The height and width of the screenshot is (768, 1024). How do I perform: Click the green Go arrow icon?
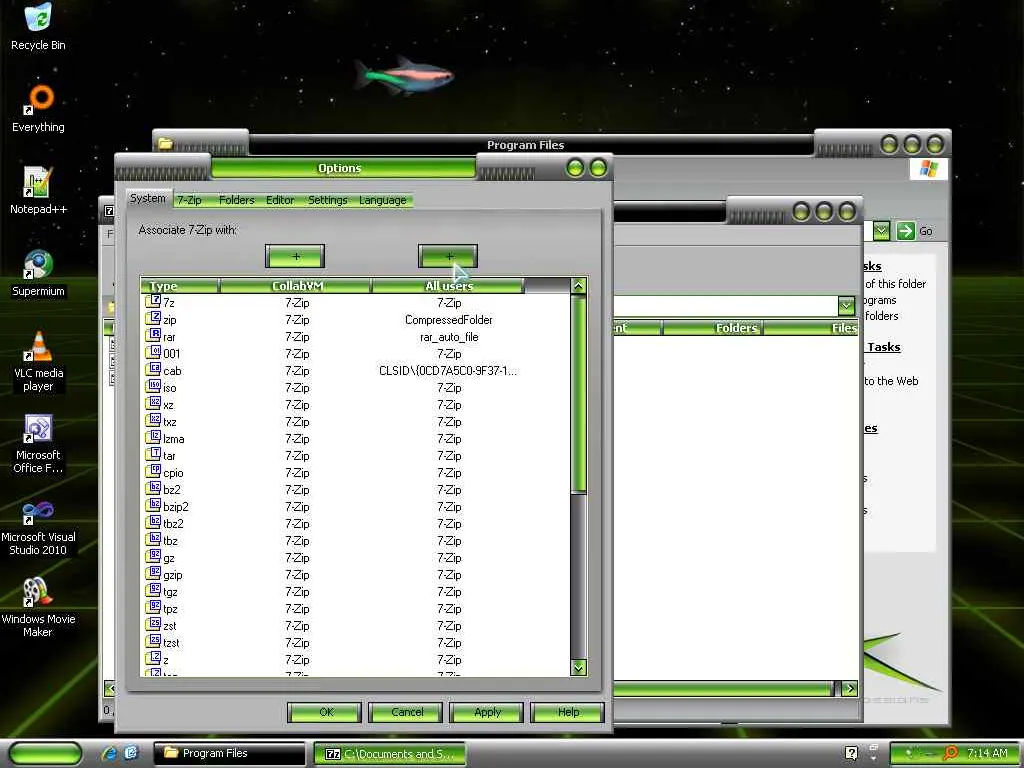905,231
